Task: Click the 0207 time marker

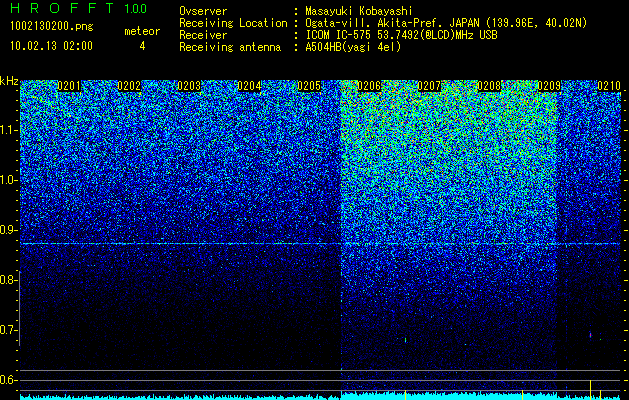Action: point(429,86)
